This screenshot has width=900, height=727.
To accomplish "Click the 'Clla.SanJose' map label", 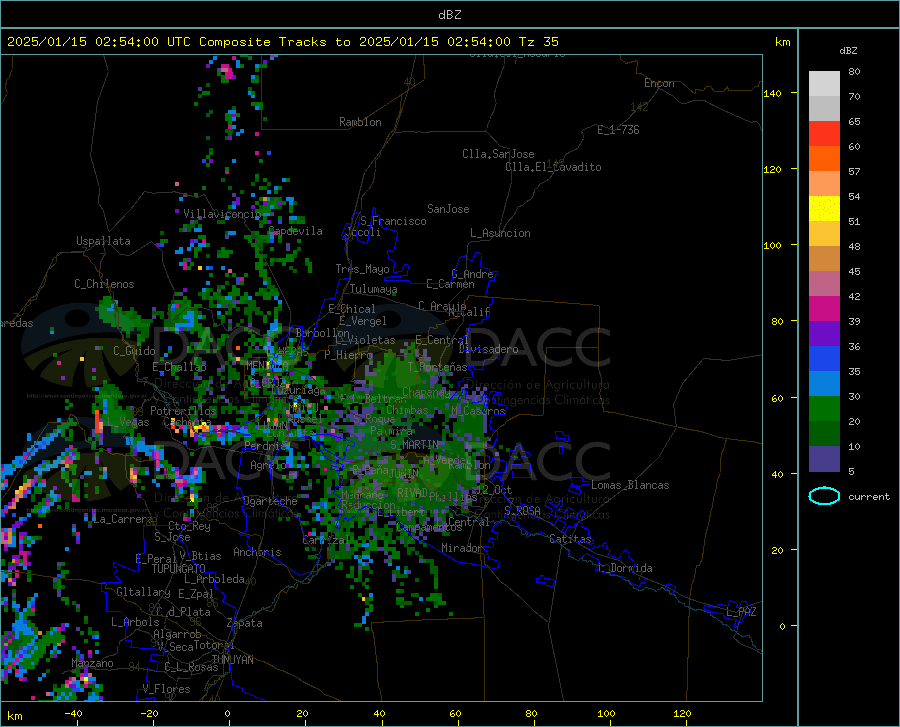I will coord(498,154).
